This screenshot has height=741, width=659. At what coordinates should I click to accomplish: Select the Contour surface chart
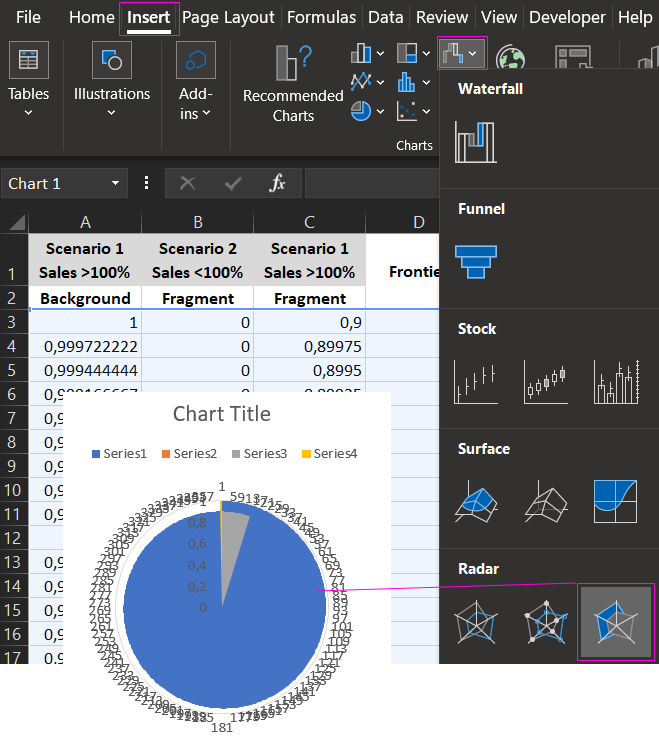615,502
